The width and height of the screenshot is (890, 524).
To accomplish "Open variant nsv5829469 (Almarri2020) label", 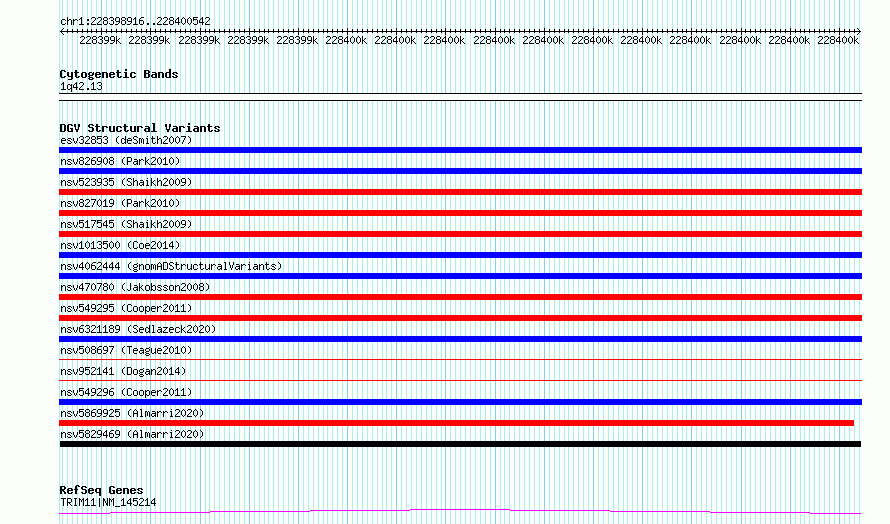I will pyautogui.click(x=132, y=434).
